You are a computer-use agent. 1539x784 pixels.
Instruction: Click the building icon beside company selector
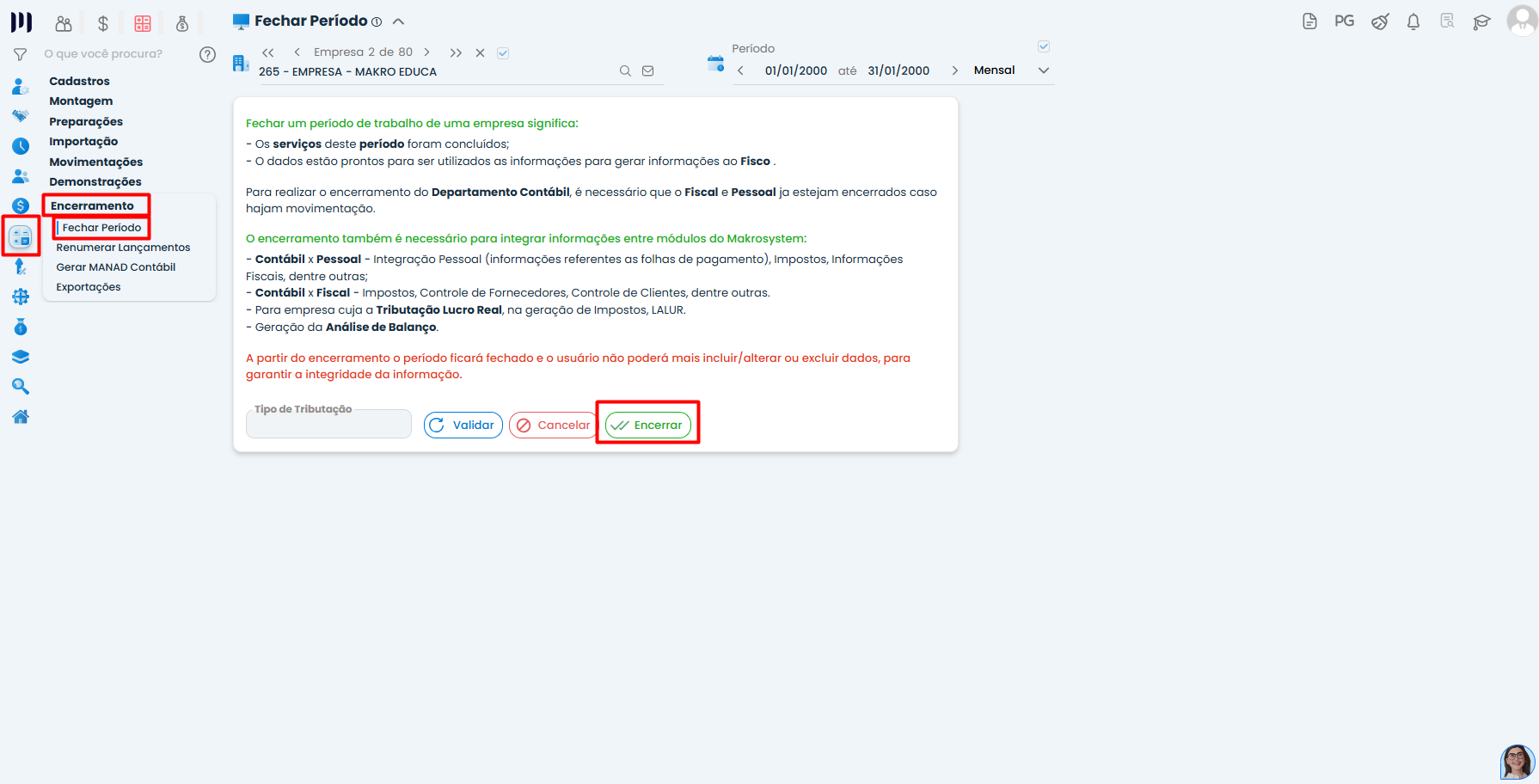tap(241, 63)
